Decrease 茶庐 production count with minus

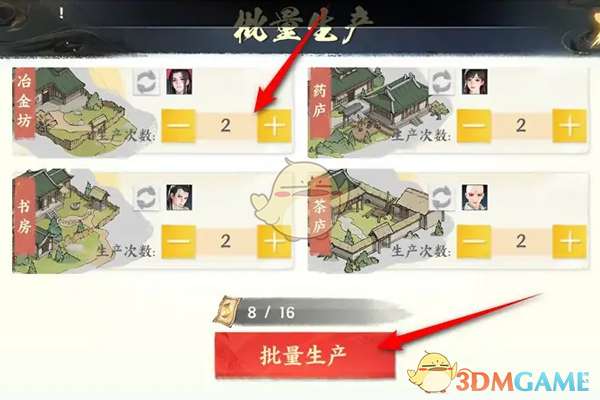474,242
